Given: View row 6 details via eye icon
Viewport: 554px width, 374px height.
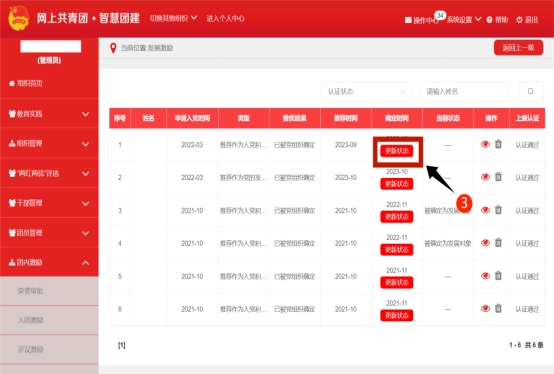Looking at the screenshot, I should pyautogui.click(x=485, y=308).
